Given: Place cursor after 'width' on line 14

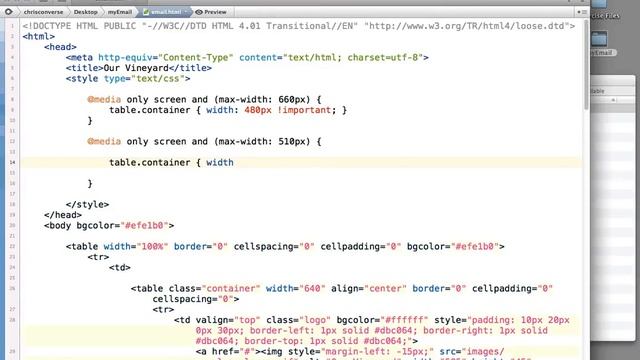Looking at the screenshot, I should [234, 162].
